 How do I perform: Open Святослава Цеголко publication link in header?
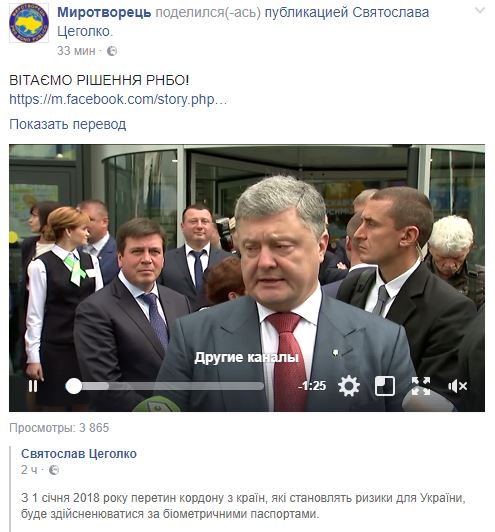tap(243, 22)
